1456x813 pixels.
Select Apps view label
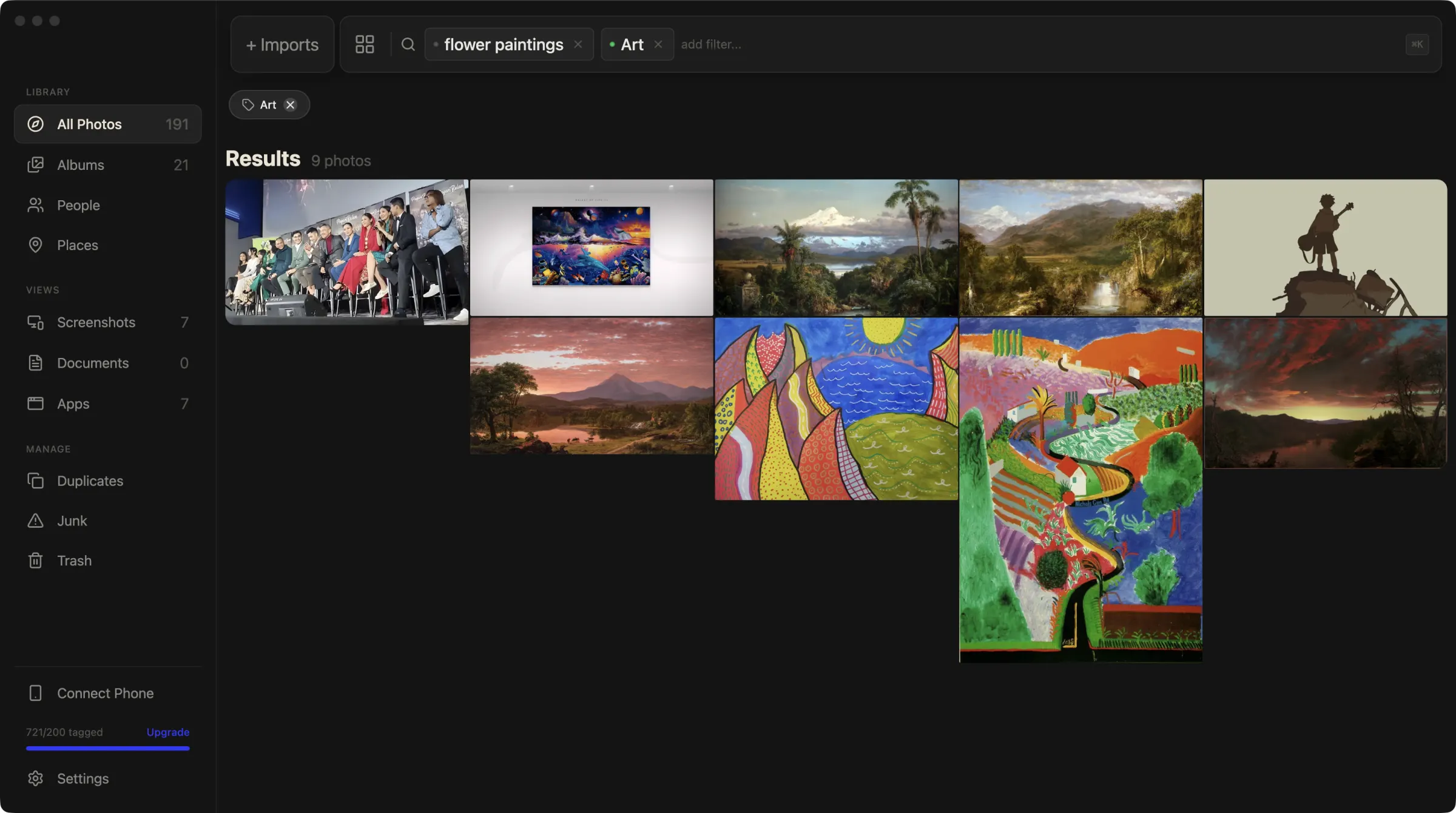73,403
